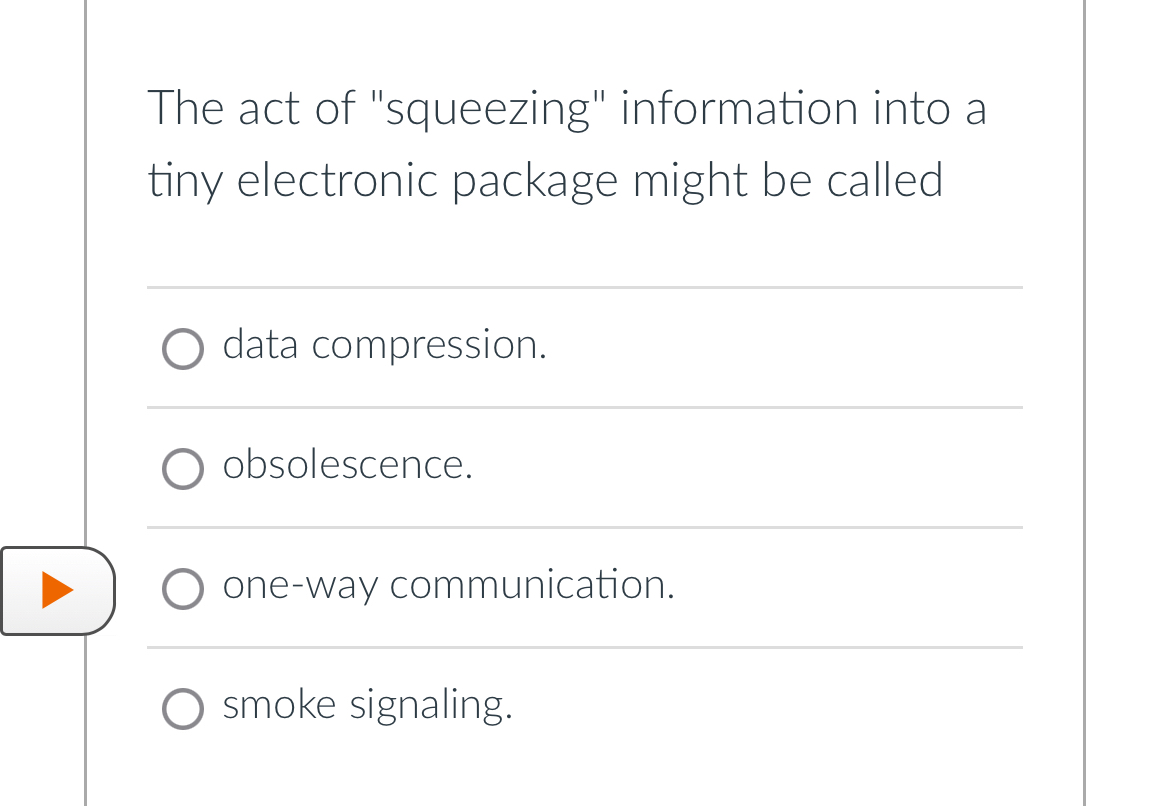Click the quiz question text
This screenshot has height=806, width=1170.
pos(567,143)
